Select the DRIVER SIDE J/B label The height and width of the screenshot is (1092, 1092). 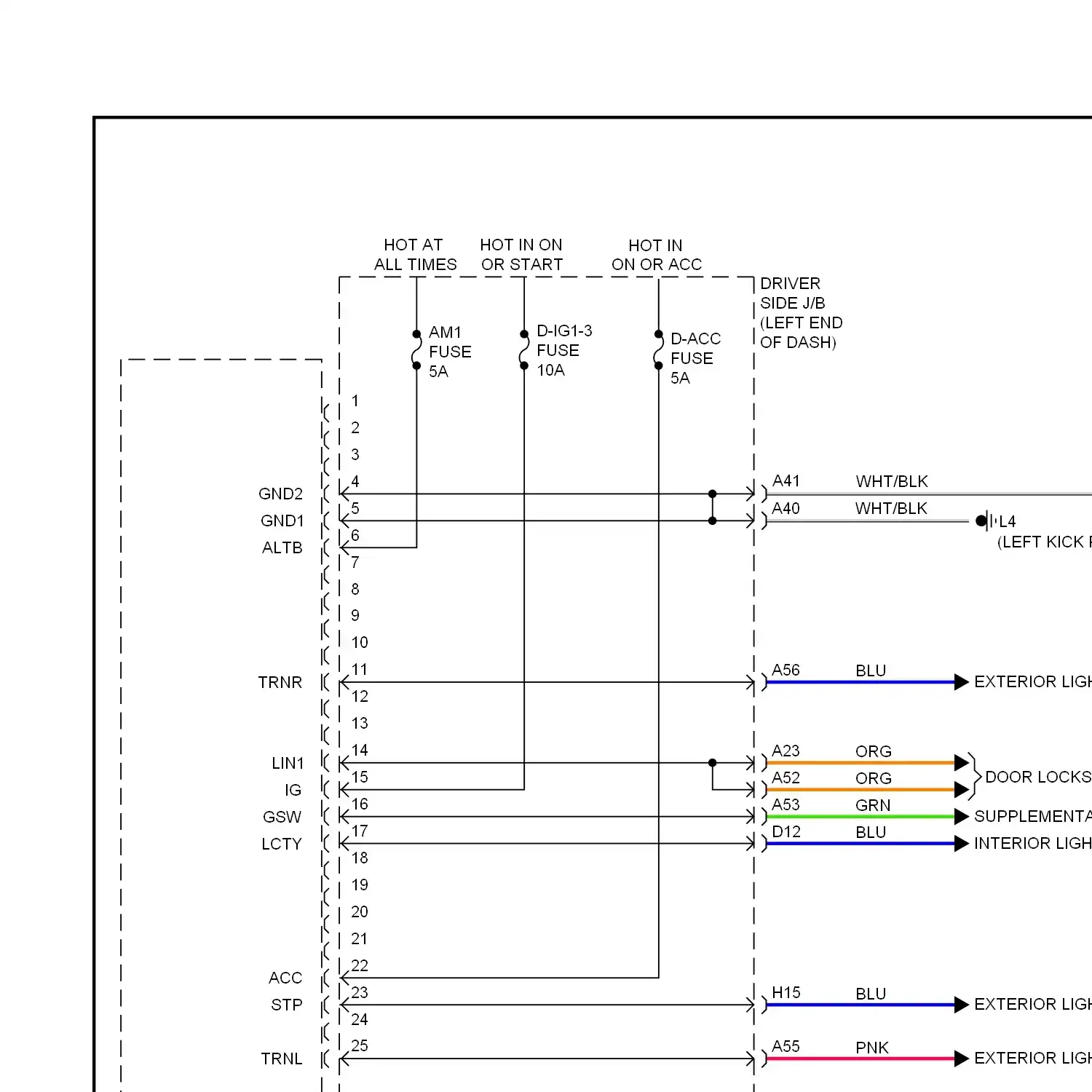(801, 313)
